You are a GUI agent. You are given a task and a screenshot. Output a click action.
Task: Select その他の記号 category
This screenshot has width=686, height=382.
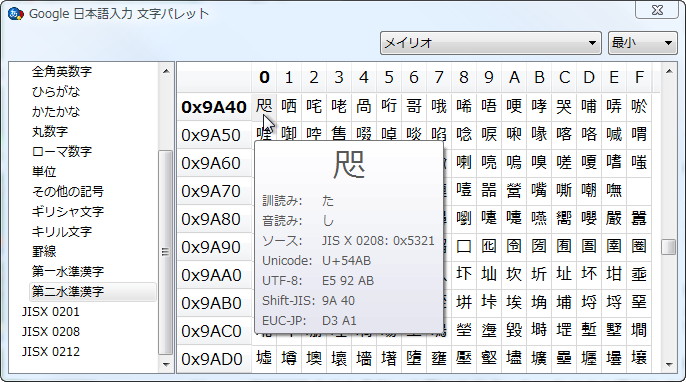(68, 191)
